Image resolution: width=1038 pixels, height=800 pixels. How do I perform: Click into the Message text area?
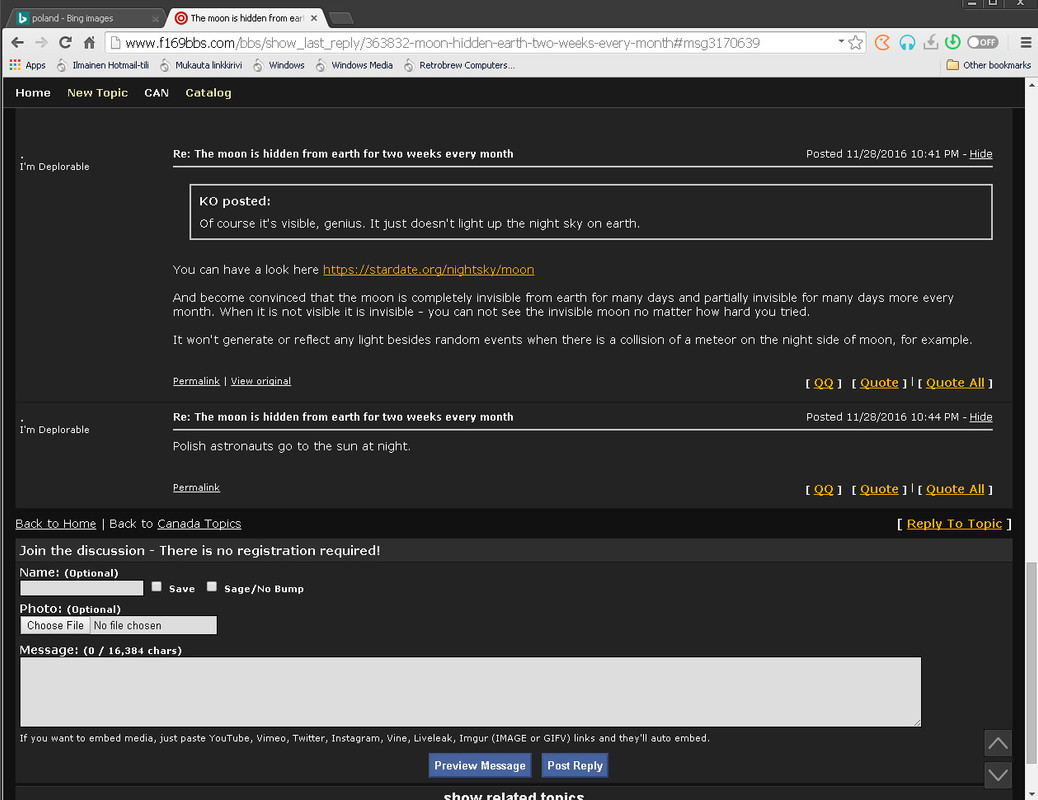471,691
